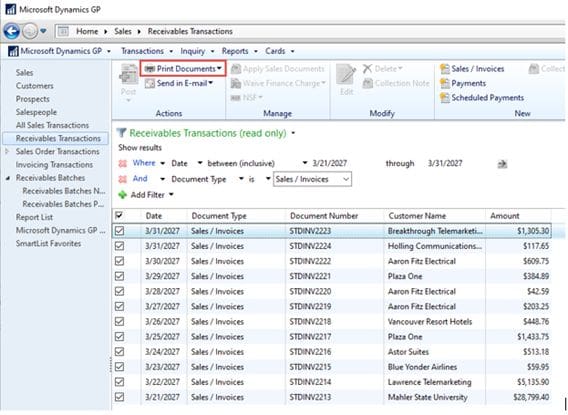
Task: Open the navigation history dropdown arrow
Action: coord(43,31)
